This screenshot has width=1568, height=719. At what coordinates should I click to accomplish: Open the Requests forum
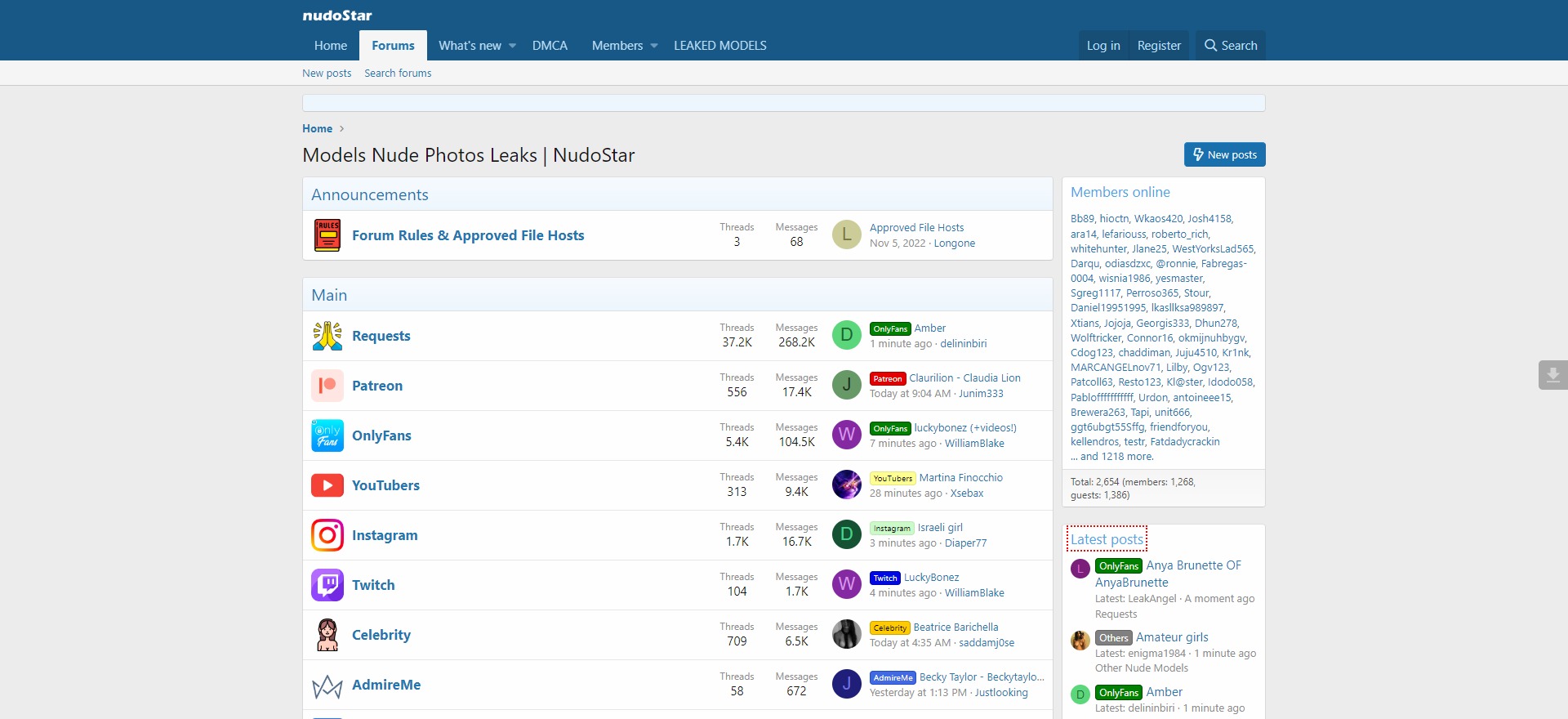pyautogui.click(x=381, y=336)
